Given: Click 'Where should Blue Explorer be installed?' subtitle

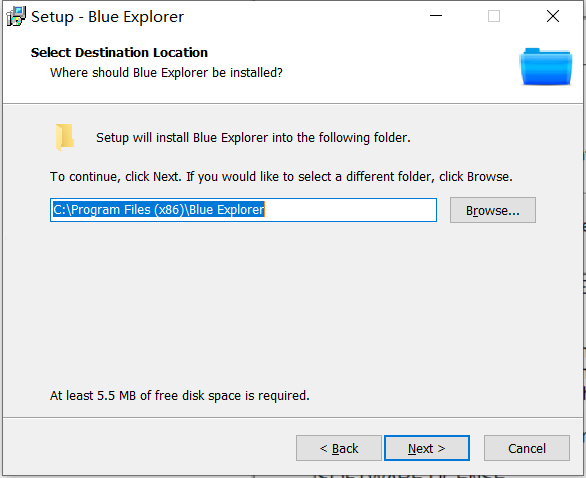Looking at the screenshot, I should [166, 73].
